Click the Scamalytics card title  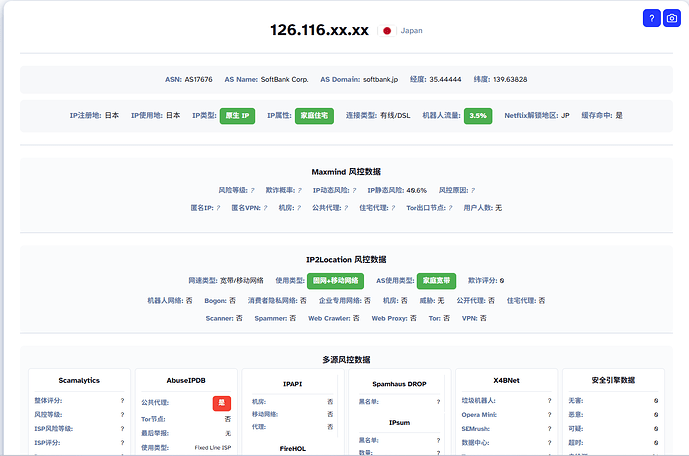point(79,380)
